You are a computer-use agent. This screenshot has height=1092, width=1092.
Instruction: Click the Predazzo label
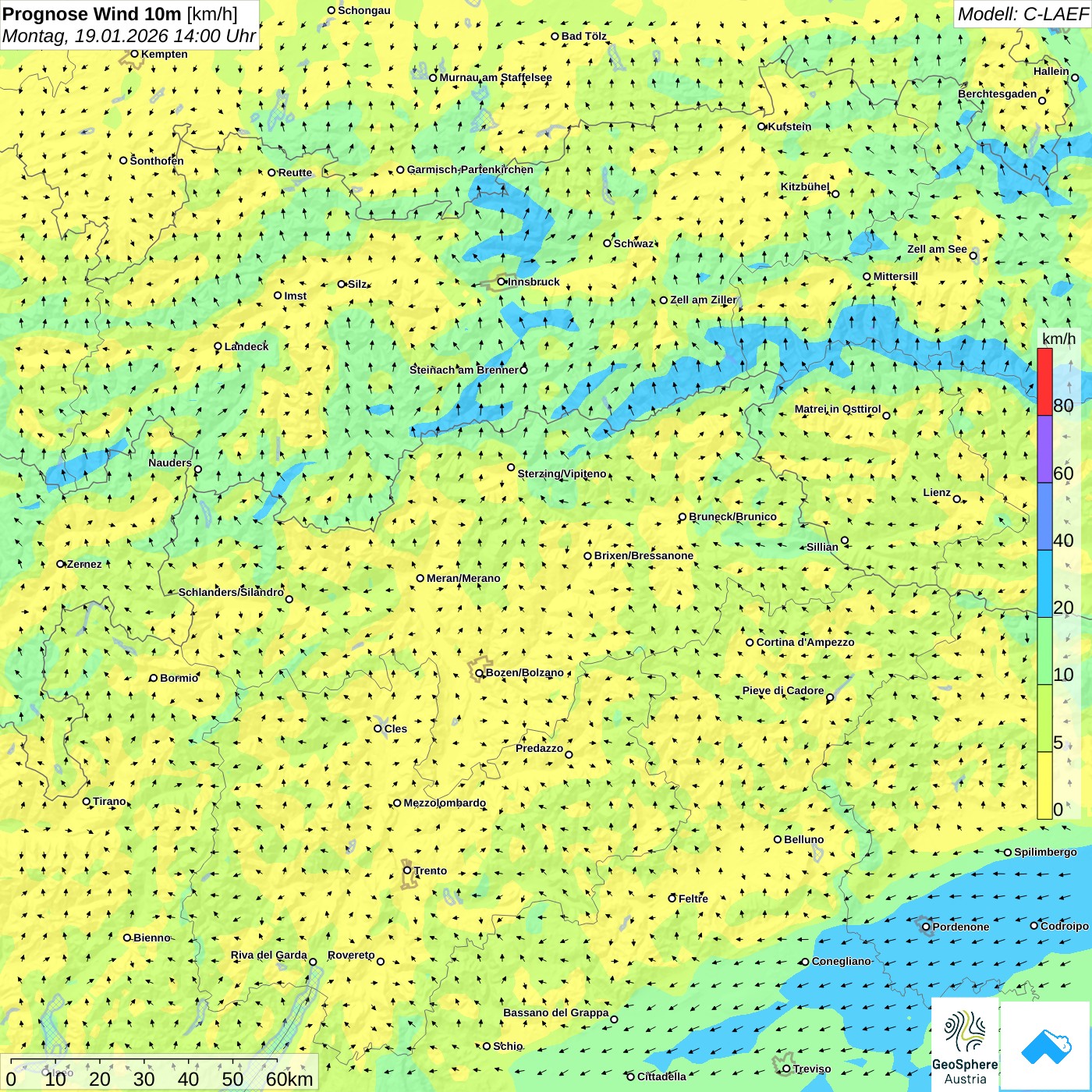(x=539, y=748)
